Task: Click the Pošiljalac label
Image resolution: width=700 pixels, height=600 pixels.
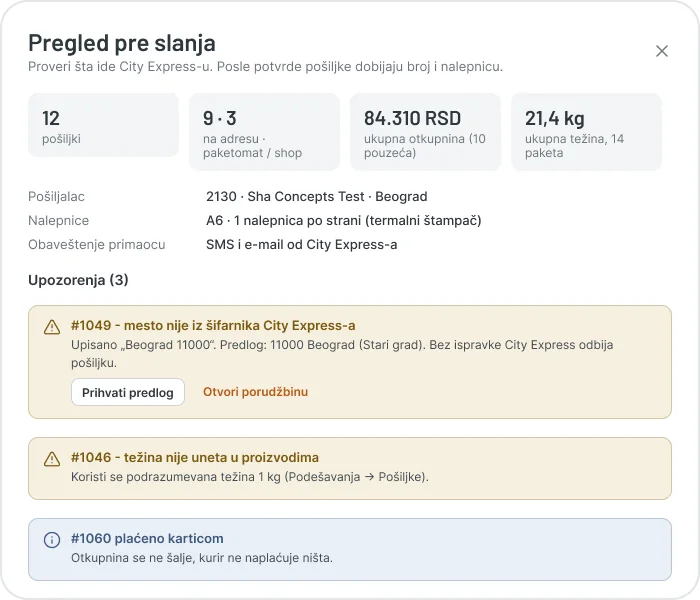Action: click(56, 196)
